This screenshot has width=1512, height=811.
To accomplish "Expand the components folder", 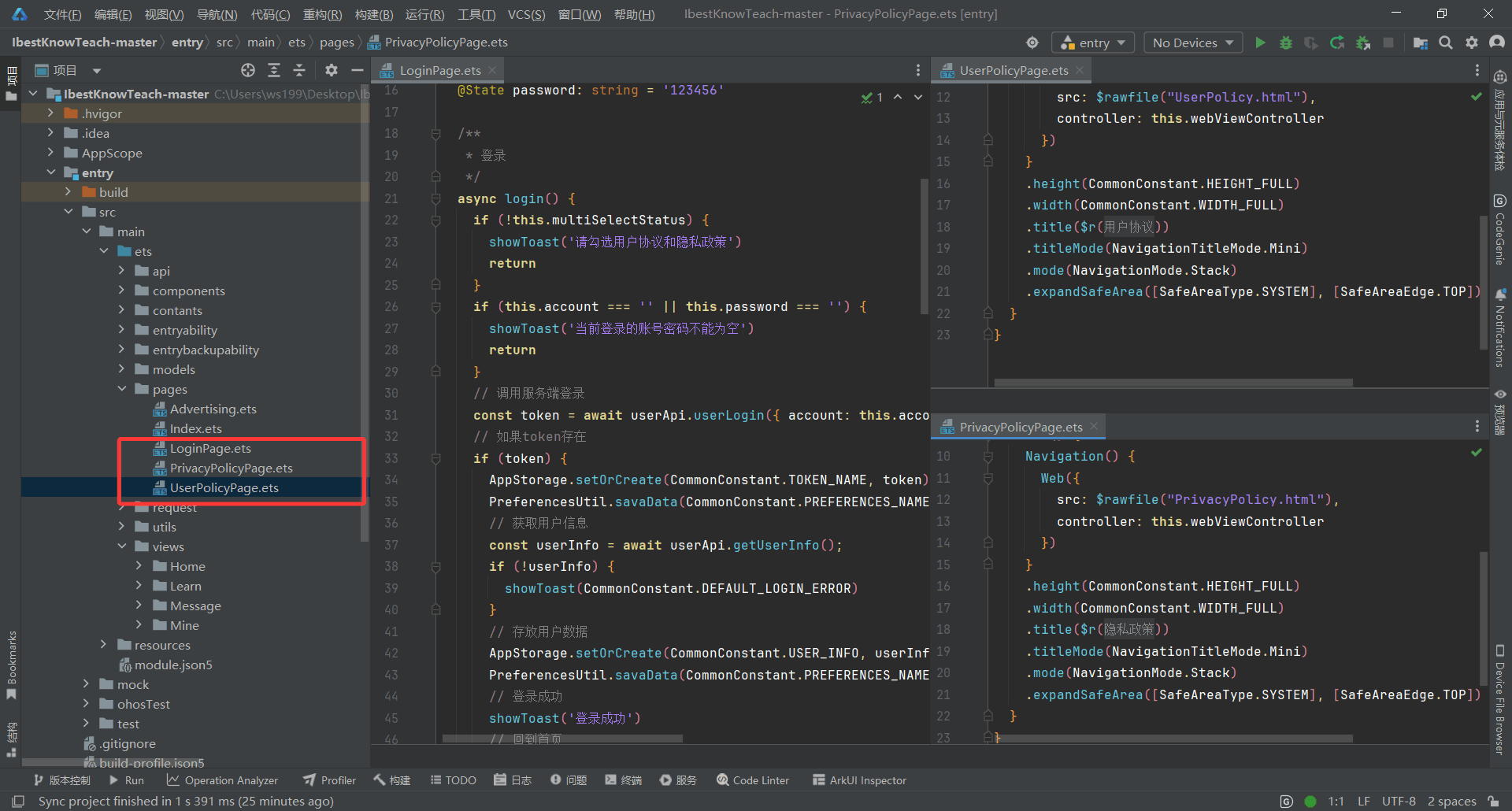I will point(121,291).
